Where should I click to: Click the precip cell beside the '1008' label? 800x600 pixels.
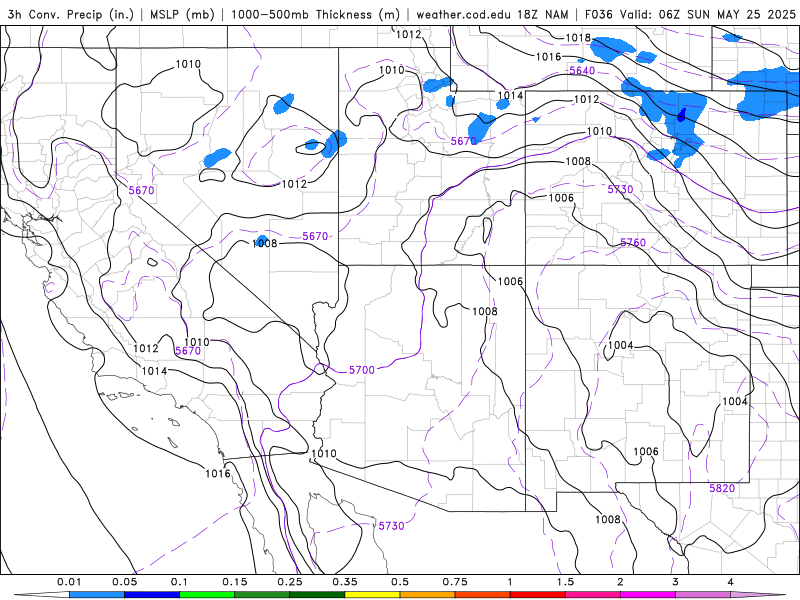tap(262, 239)
